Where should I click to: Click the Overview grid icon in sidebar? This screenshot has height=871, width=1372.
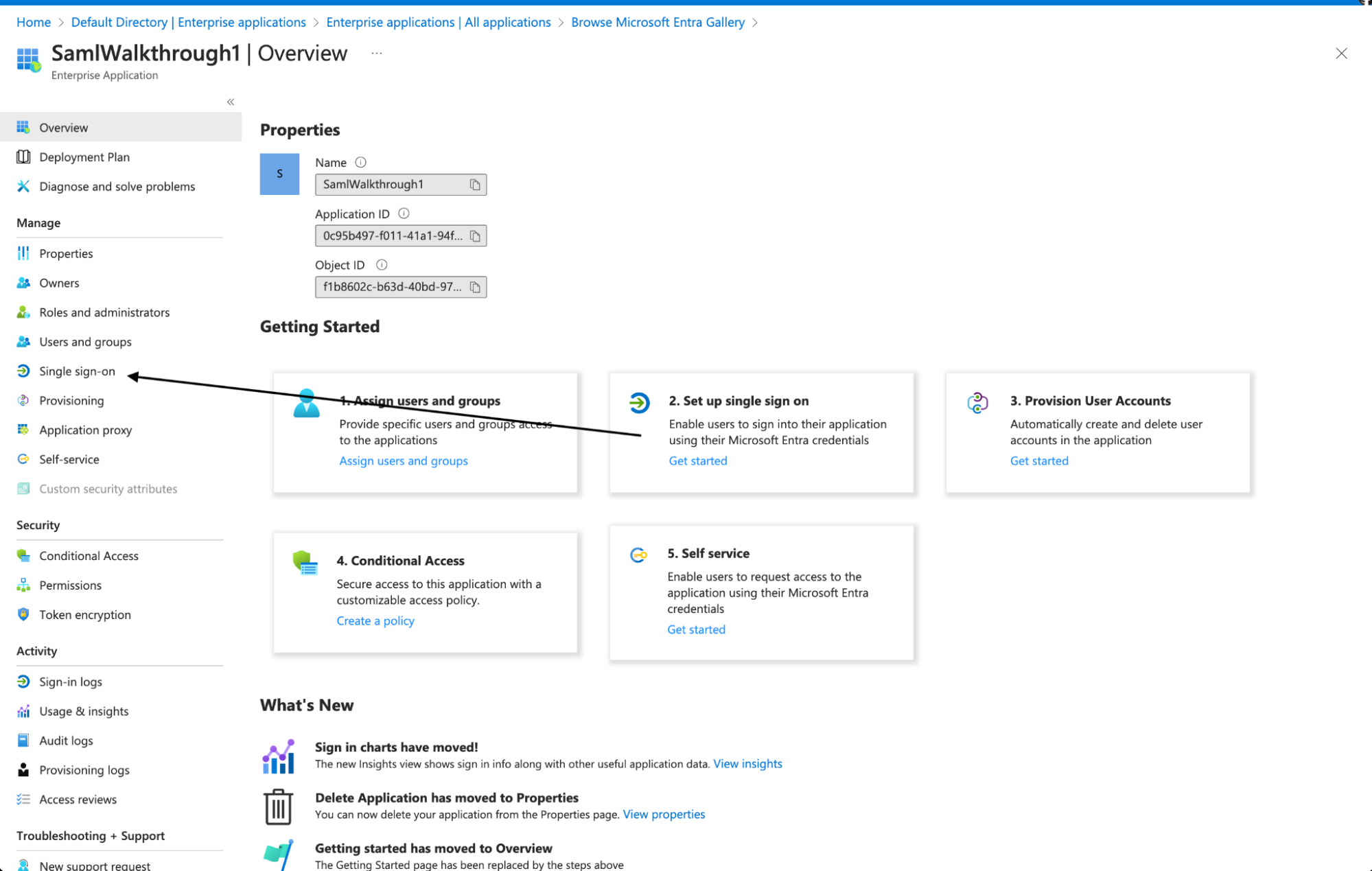pos(23,127)
